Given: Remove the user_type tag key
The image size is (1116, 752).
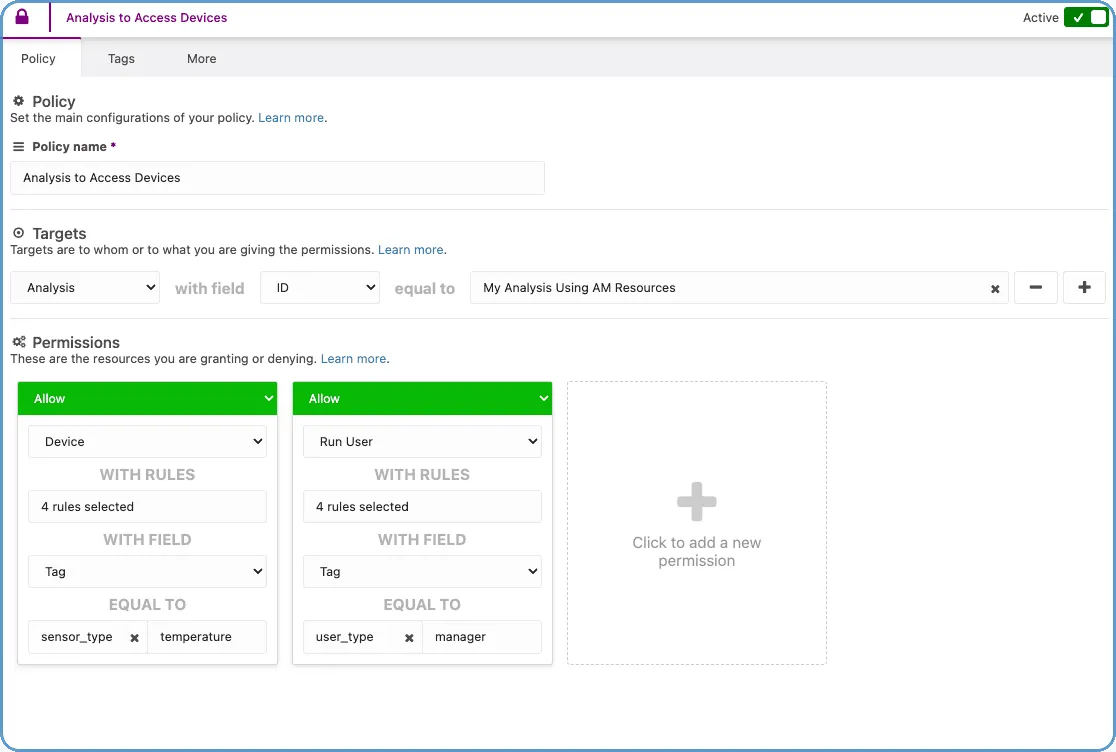Looking at the screenshot, I should click(x=409, y=638).
